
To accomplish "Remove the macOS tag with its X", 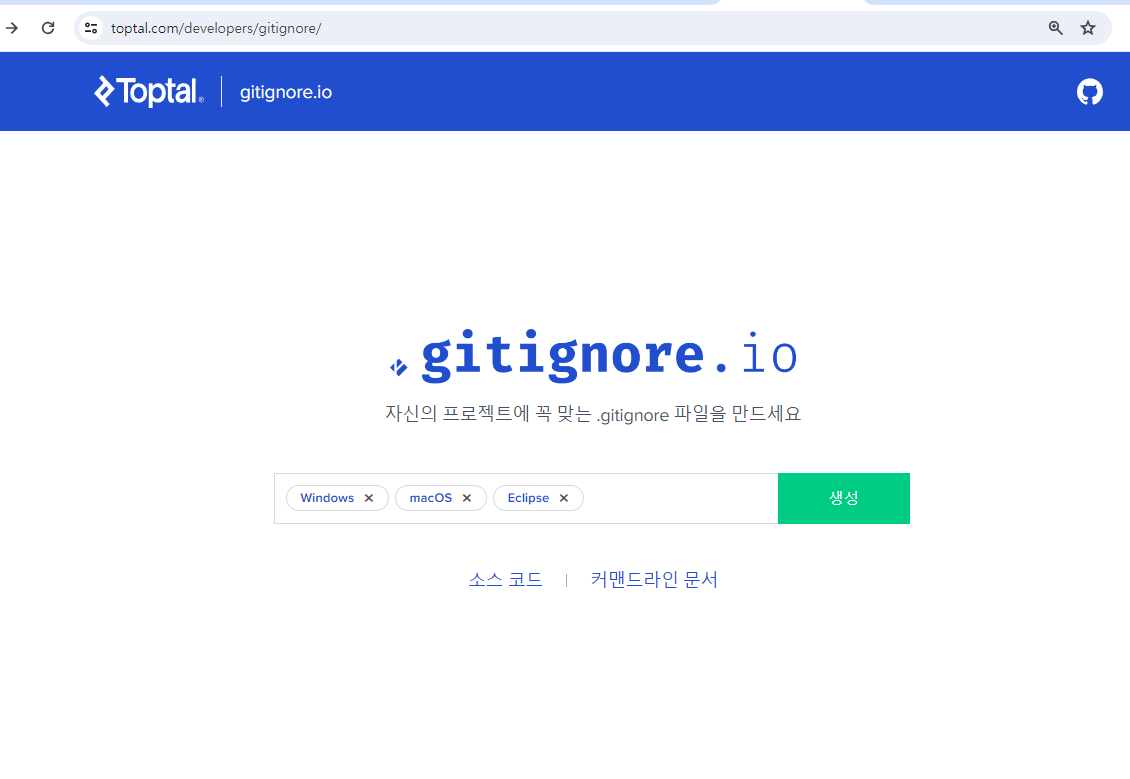I will coord(467,498).
